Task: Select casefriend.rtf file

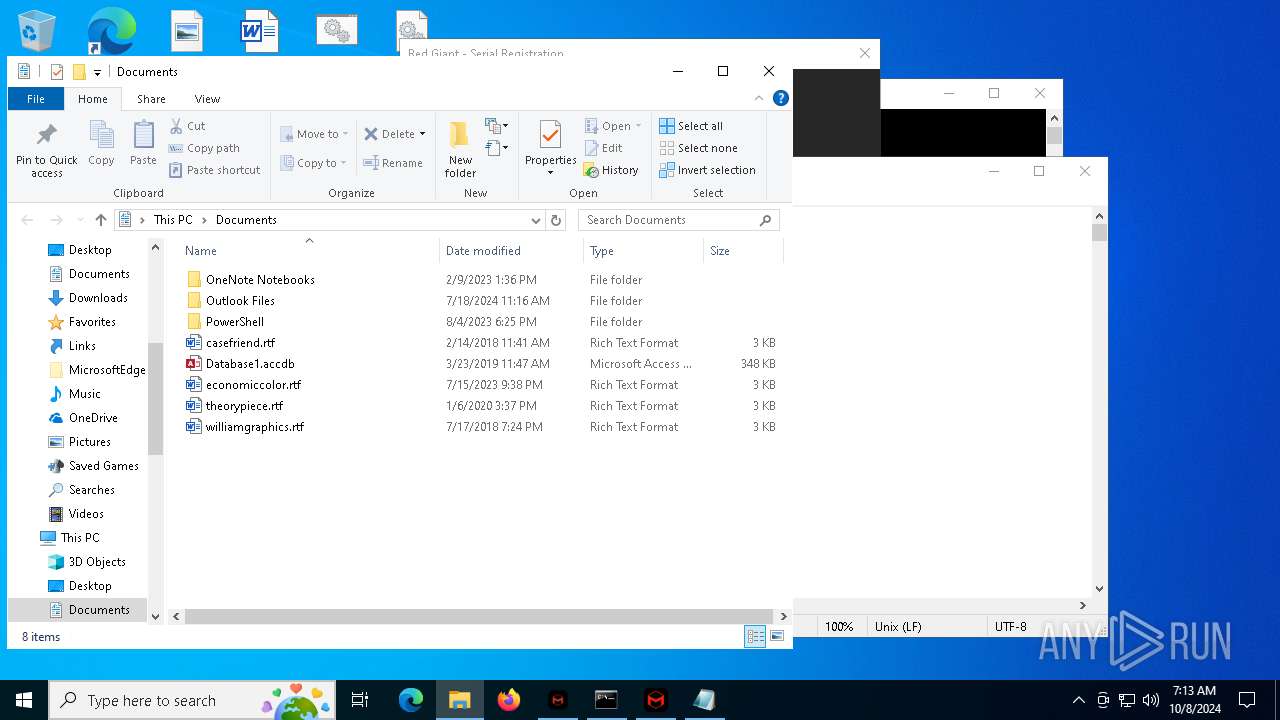Action: 240,343
